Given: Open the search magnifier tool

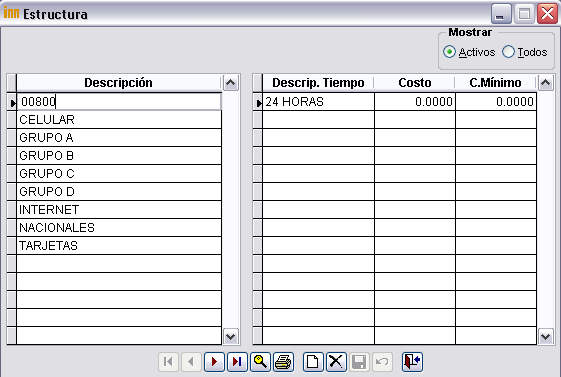Looking at the screenshot, I should tap(260, 362).
